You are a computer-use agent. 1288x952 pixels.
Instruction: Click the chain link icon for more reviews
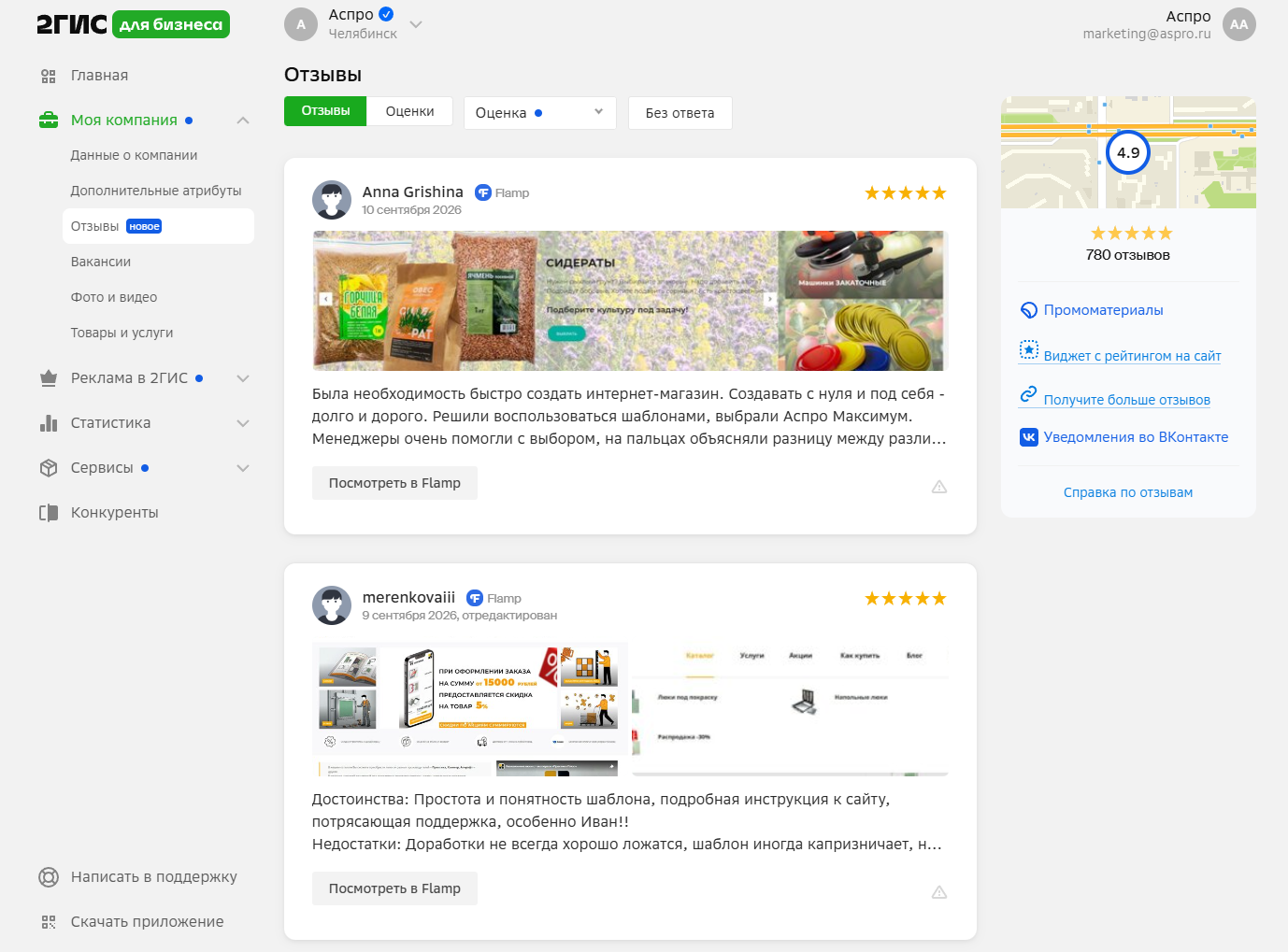tap(1028, 394)
